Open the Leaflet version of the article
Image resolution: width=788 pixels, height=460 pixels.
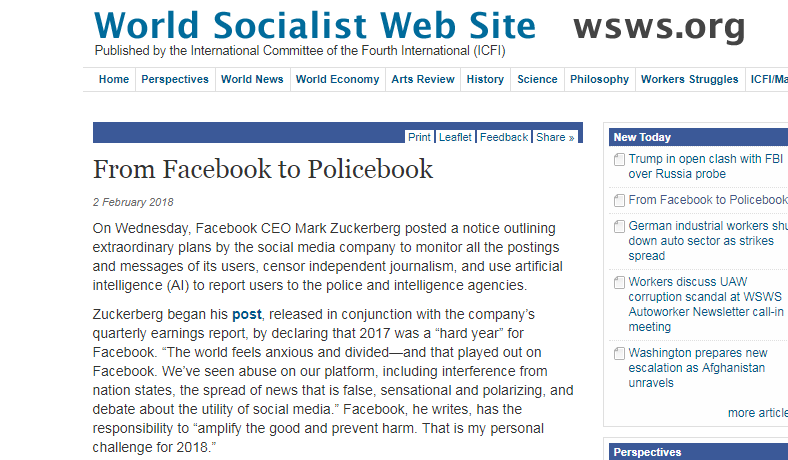click(455, 137)
